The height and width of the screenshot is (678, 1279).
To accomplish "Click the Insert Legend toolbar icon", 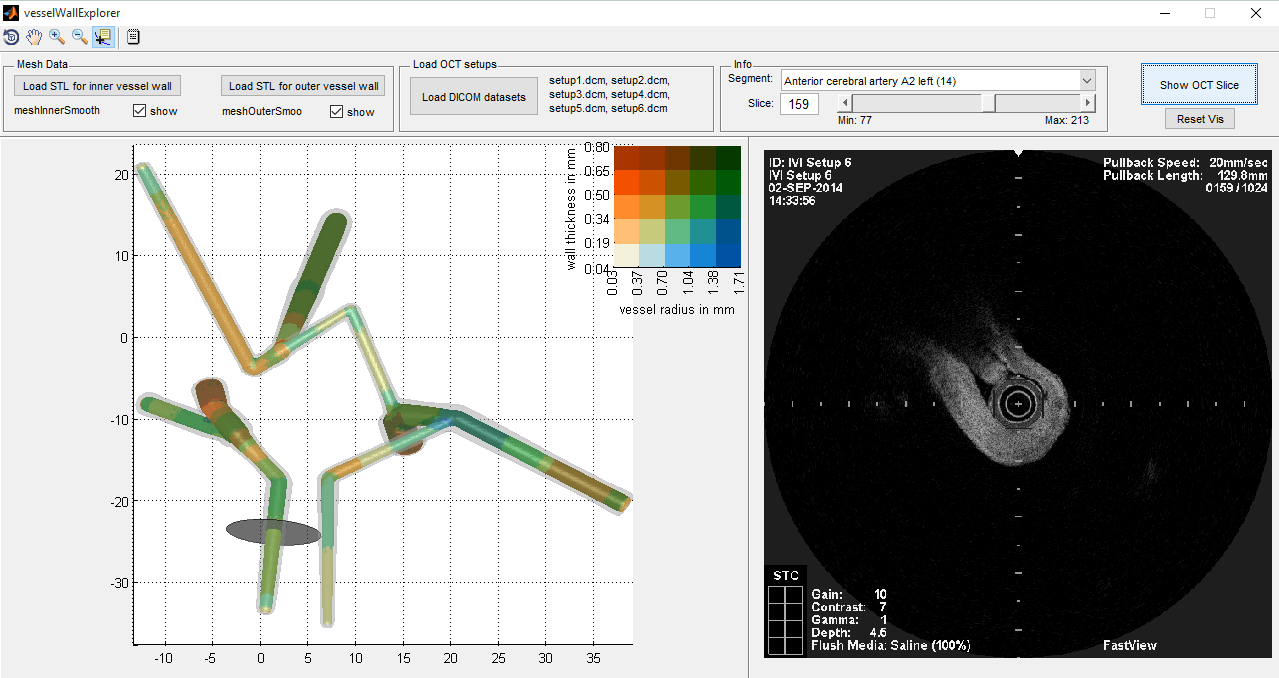I will click(133, 38).
